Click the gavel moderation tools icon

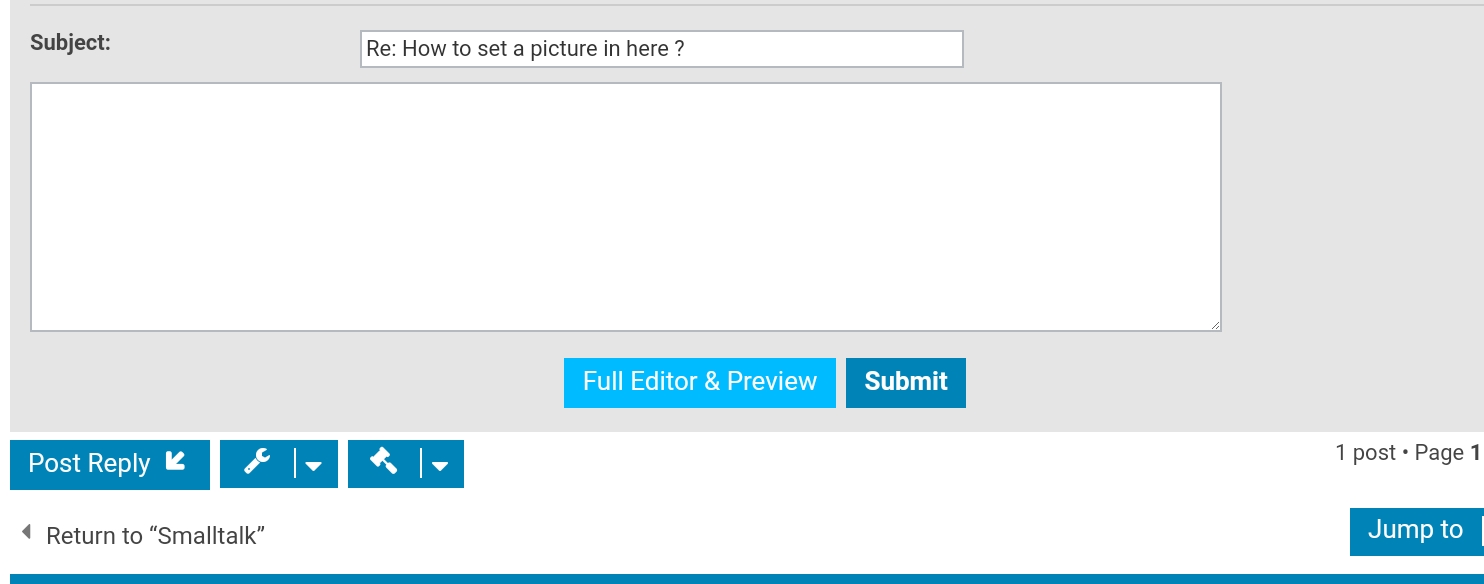click(x=384, y=462)
